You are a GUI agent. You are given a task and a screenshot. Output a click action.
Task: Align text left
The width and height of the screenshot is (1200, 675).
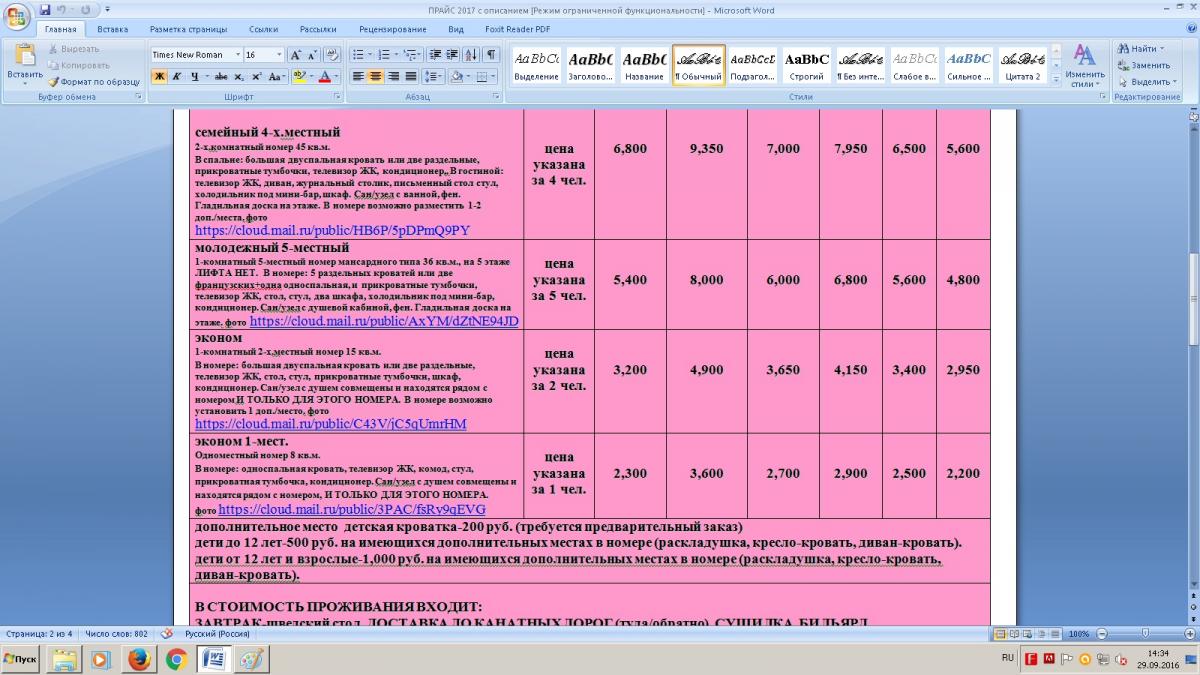(359, 76)
